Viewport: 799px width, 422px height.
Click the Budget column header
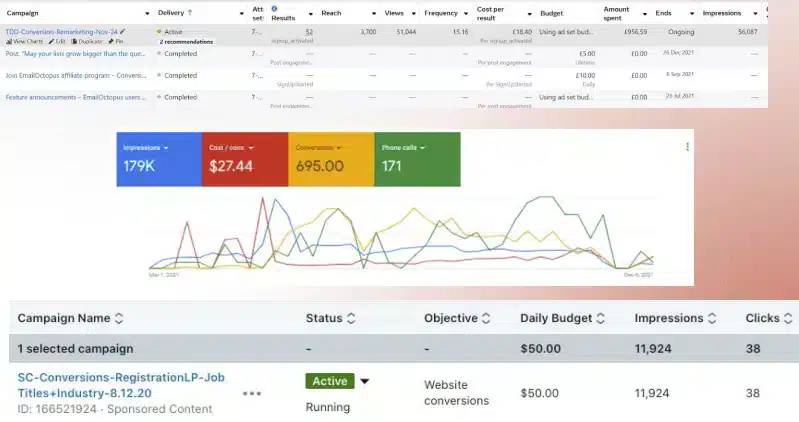click(551, 14)
